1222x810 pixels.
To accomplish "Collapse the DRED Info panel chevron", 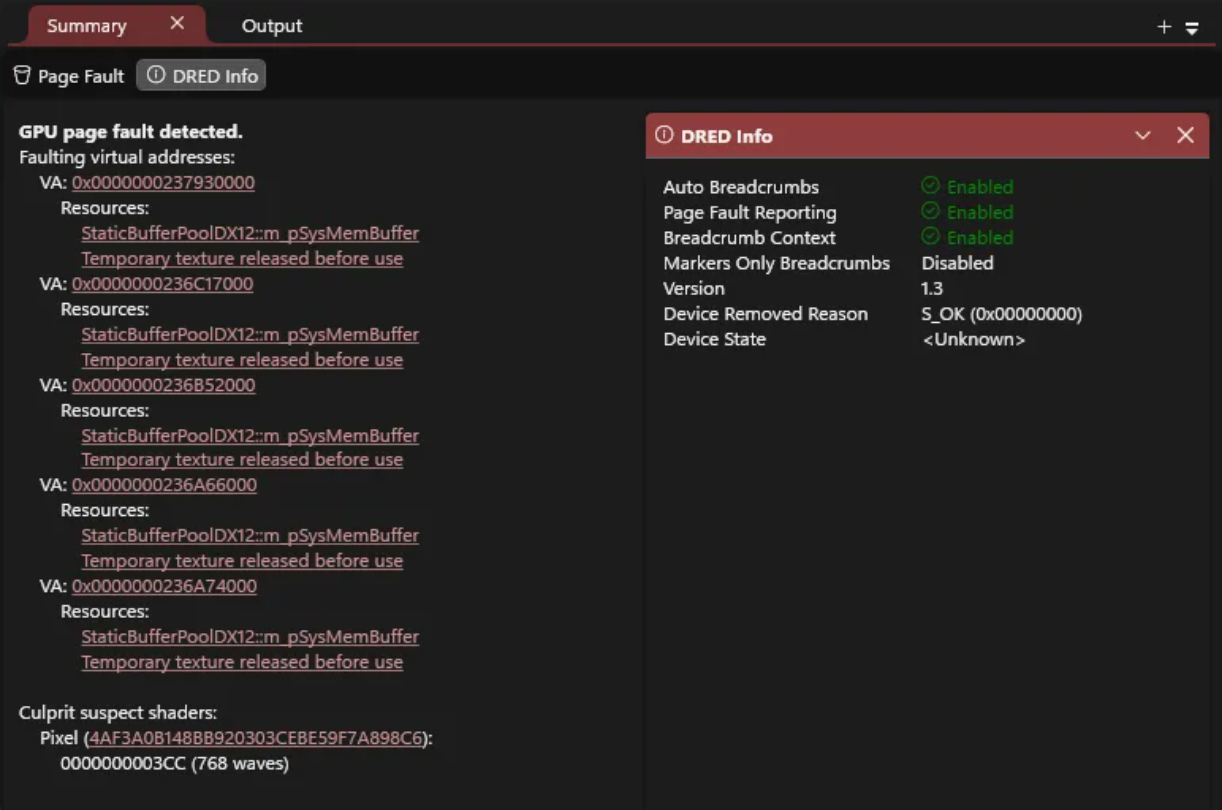I will pyautogui.click(x=1143, y=135).
